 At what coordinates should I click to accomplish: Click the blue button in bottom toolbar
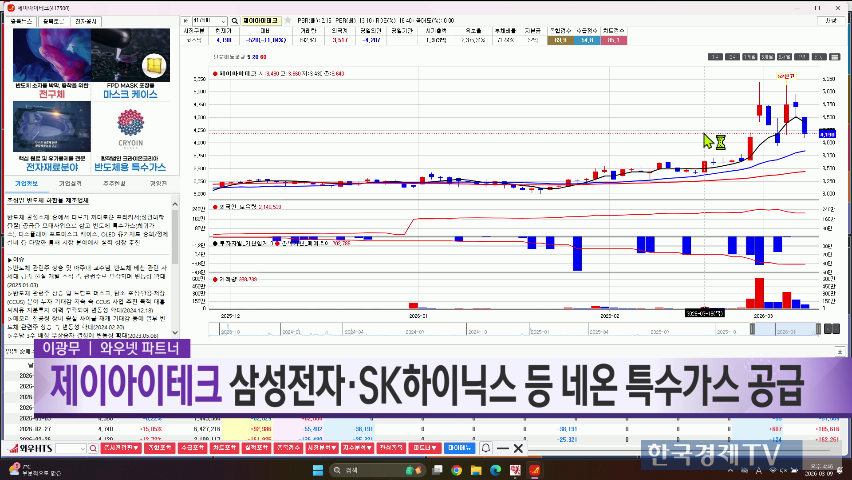click(x=461, y=449)
